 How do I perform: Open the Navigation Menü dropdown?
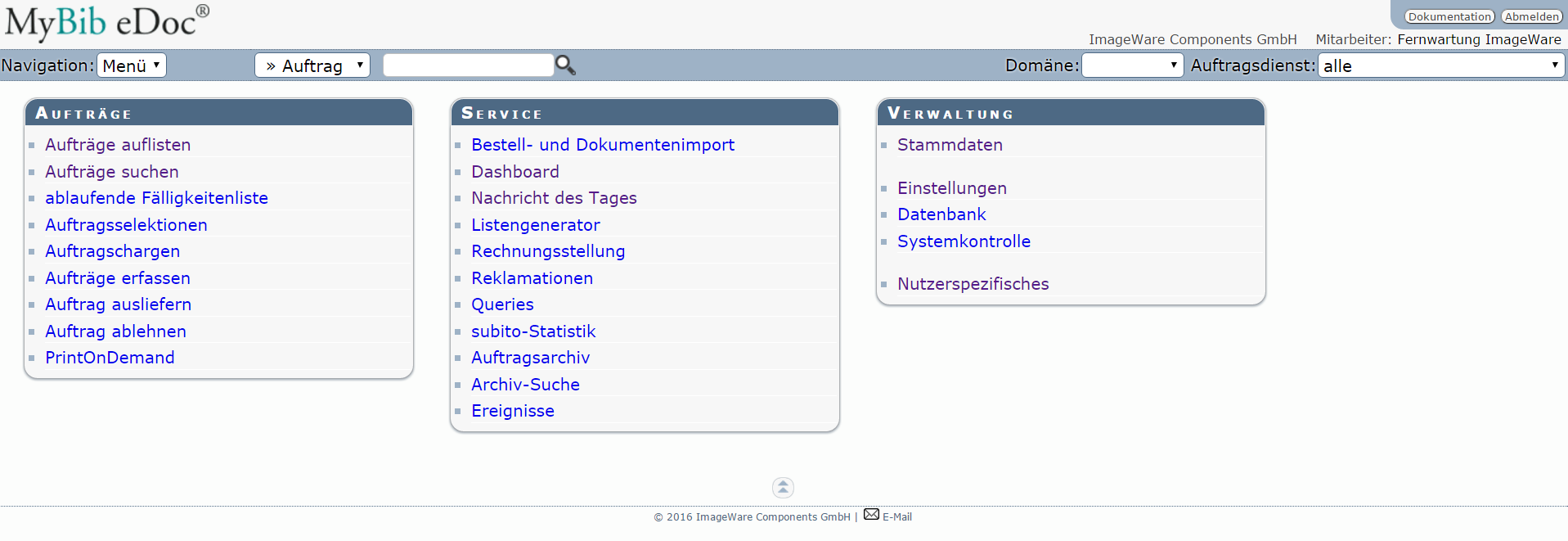pos(132,65)
